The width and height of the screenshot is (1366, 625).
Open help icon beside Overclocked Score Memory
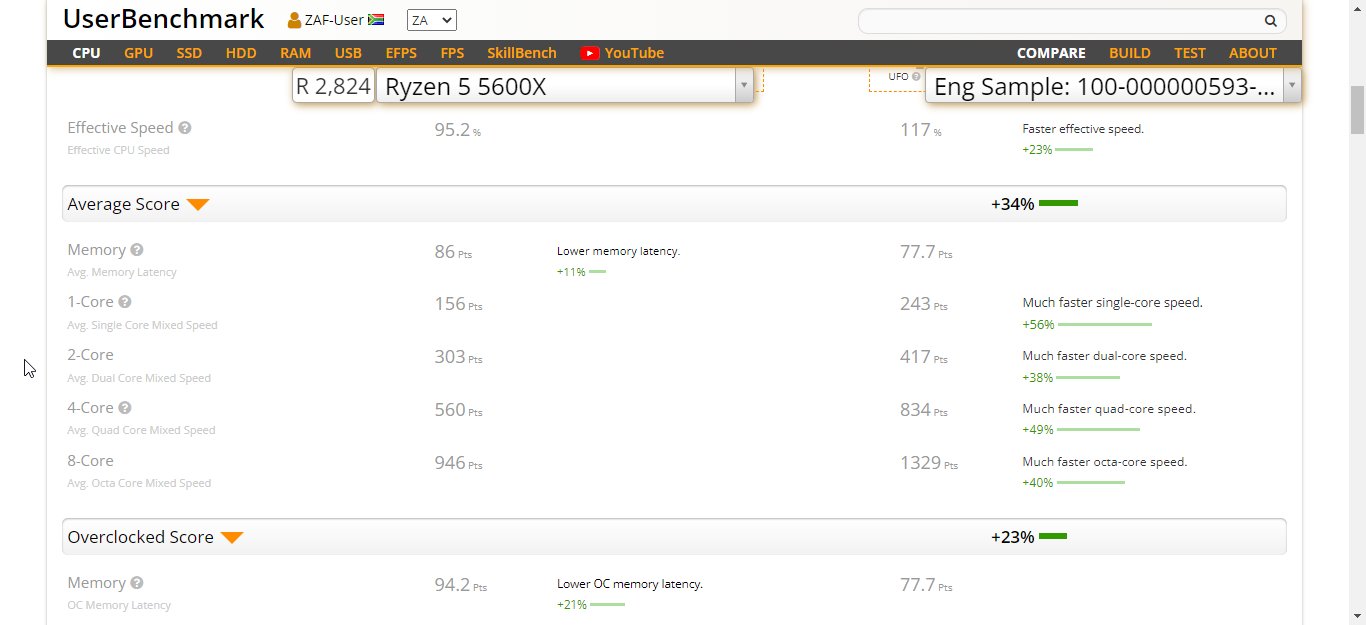(137, 583)
